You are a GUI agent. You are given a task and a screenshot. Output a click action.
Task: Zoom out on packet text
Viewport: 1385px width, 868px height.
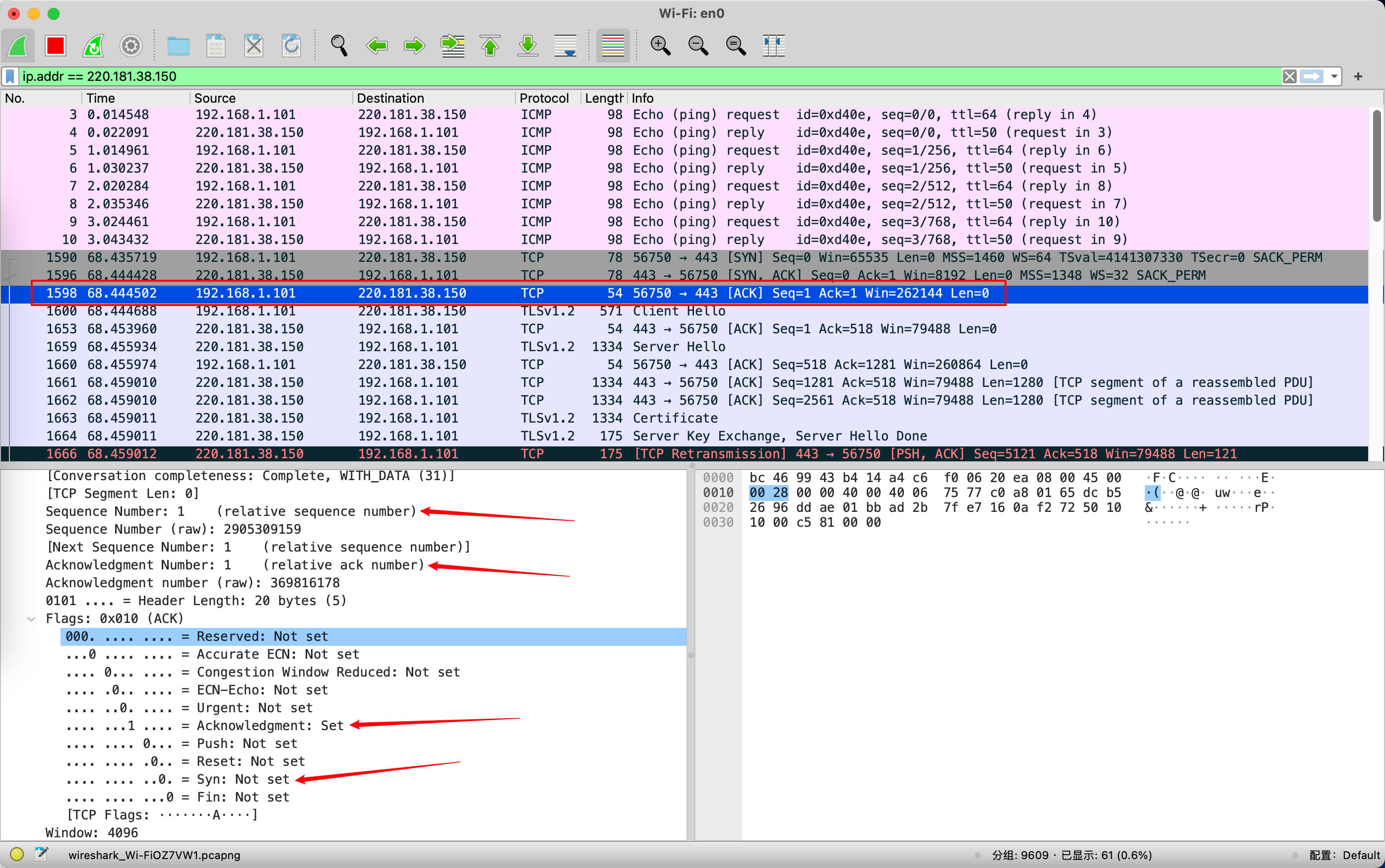click(698, 45)
